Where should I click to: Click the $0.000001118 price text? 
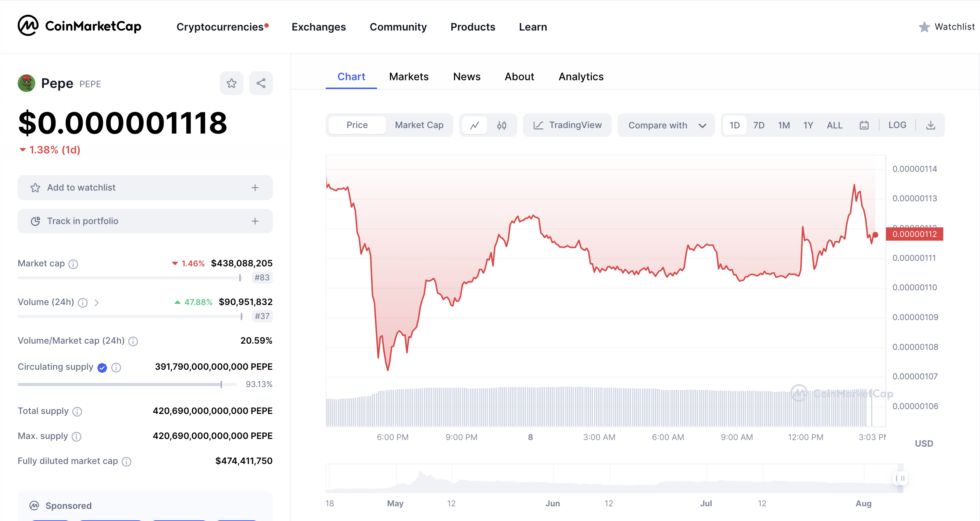[122, 123]
